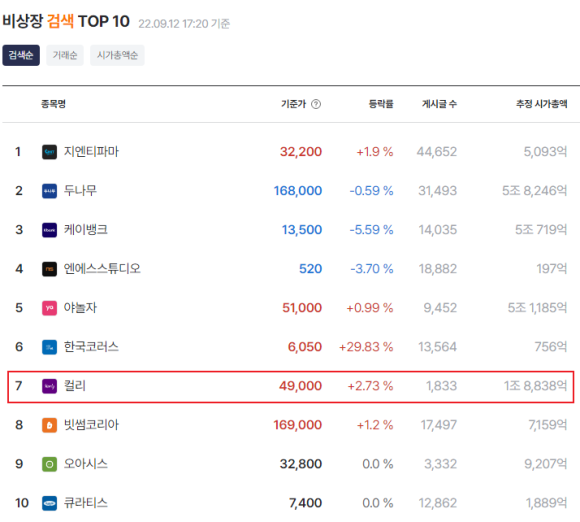This screenshot has width=580, height=522.
Task: Click the -5.59 % change rate
Action: 371,230
